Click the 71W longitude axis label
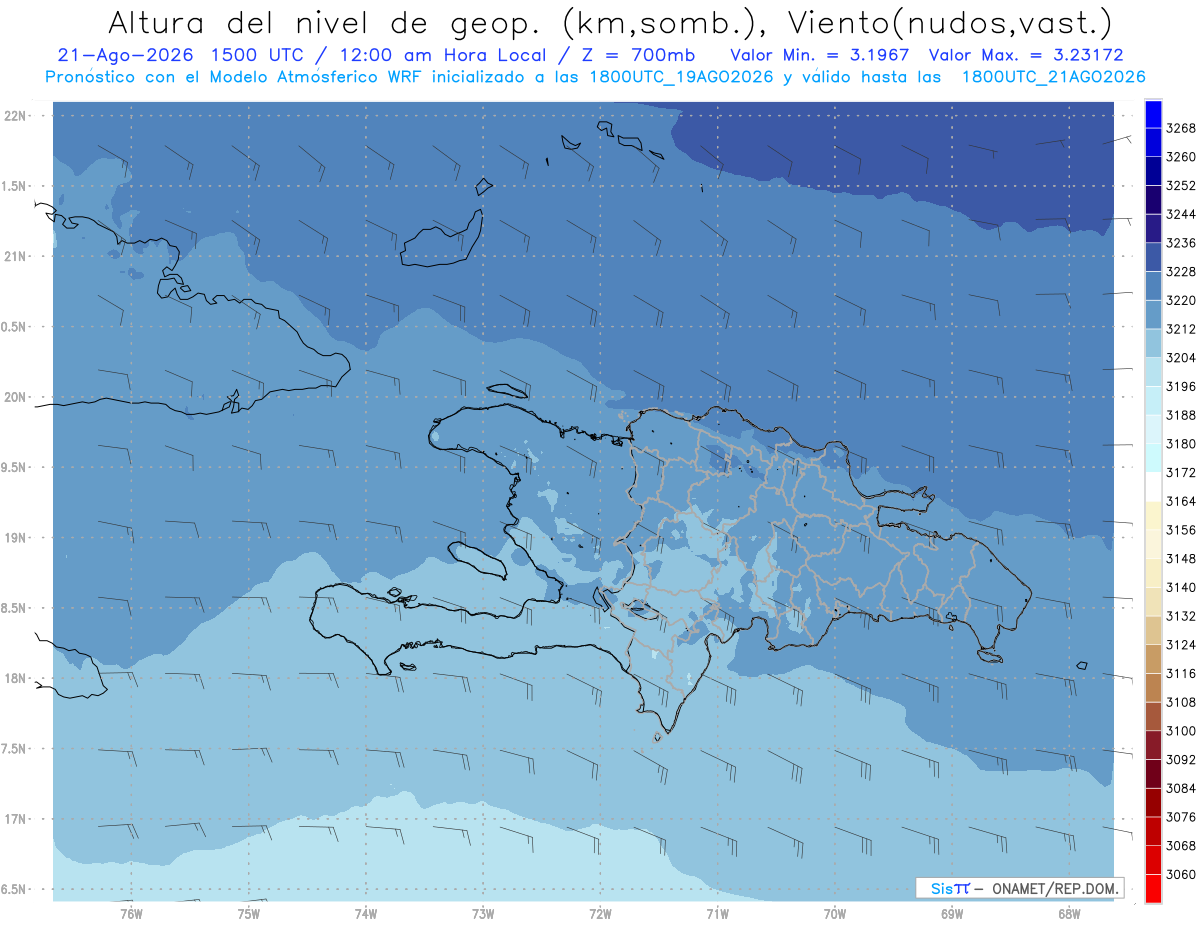Image resolution: width=1200 pixels, height=927 pixels. point(717,913)
